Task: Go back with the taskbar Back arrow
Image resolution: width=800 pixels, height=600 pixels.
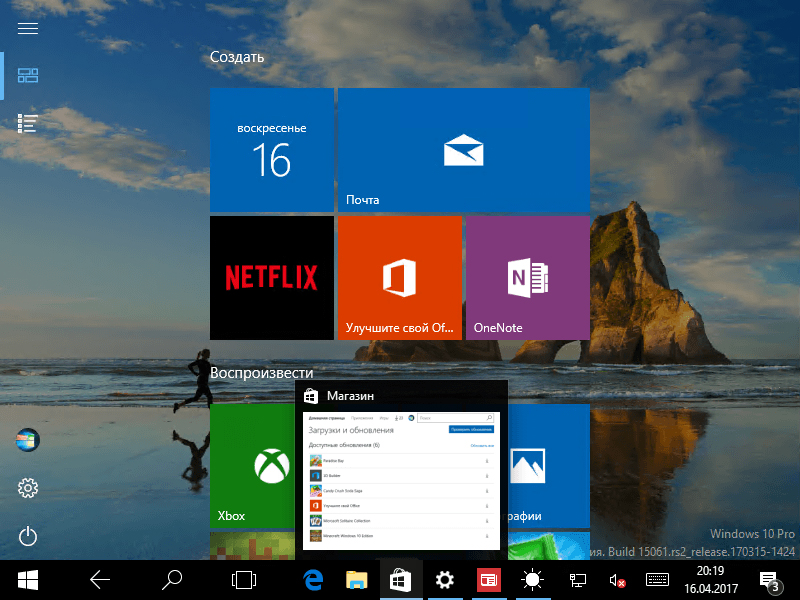Action: tap(100, 580)
